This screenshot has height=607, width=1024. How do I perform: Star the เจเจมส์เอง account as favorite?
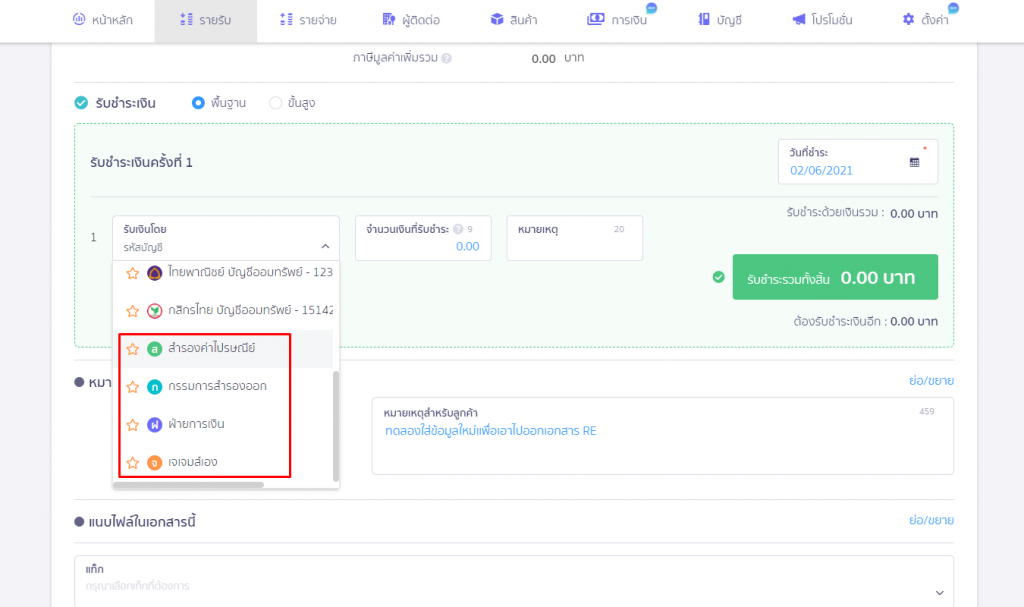pyautogui.click(x=132, y=463)
